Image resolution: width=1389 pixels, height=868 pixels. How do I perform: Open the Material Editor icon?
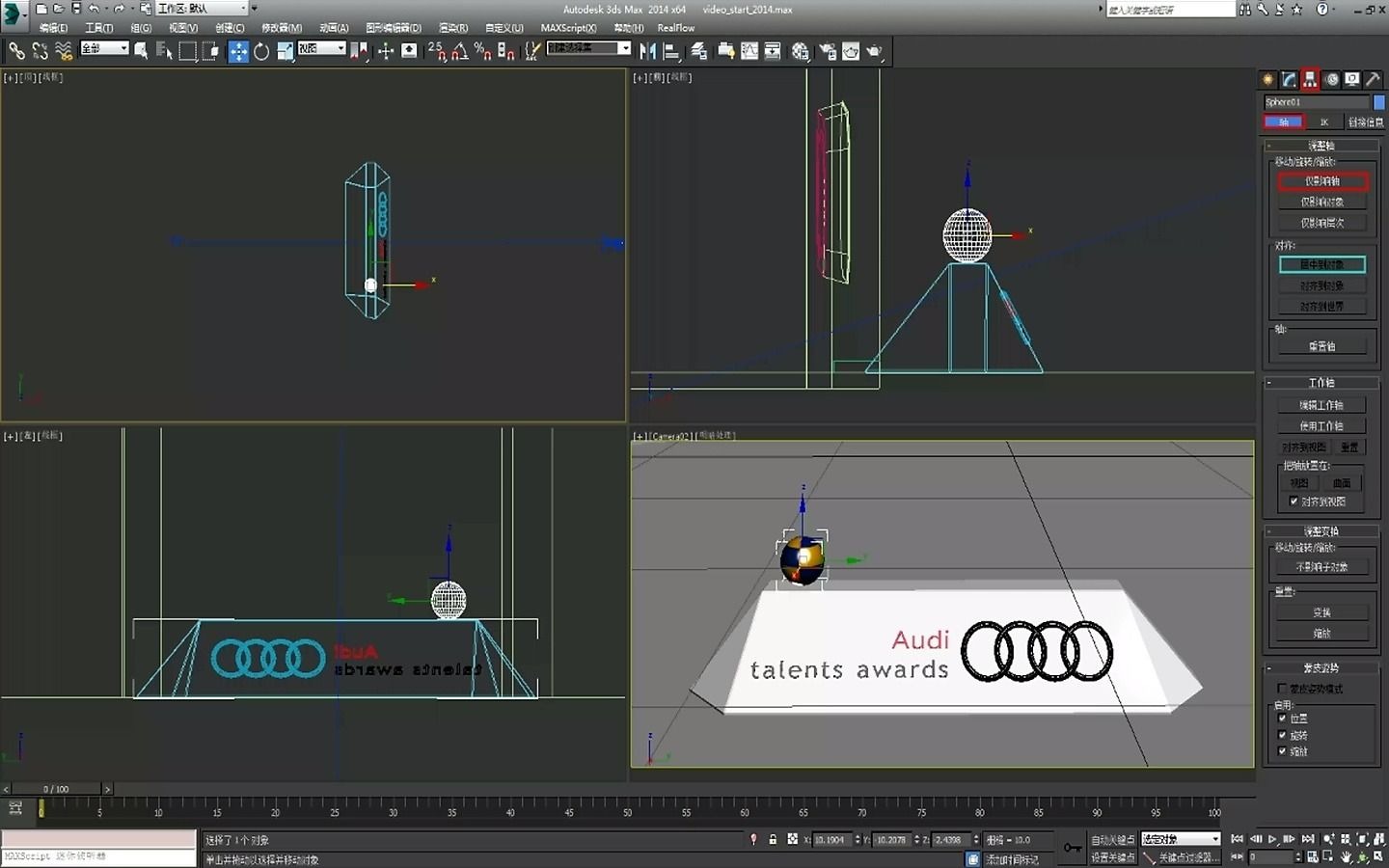[x=800, y=51]
